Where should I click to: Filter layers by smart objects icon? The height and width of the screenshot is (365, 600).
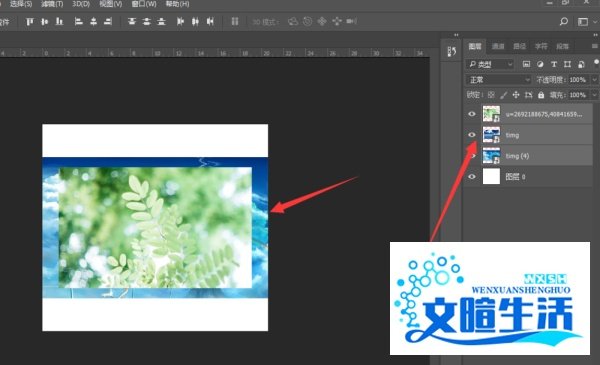click(581, 64)
